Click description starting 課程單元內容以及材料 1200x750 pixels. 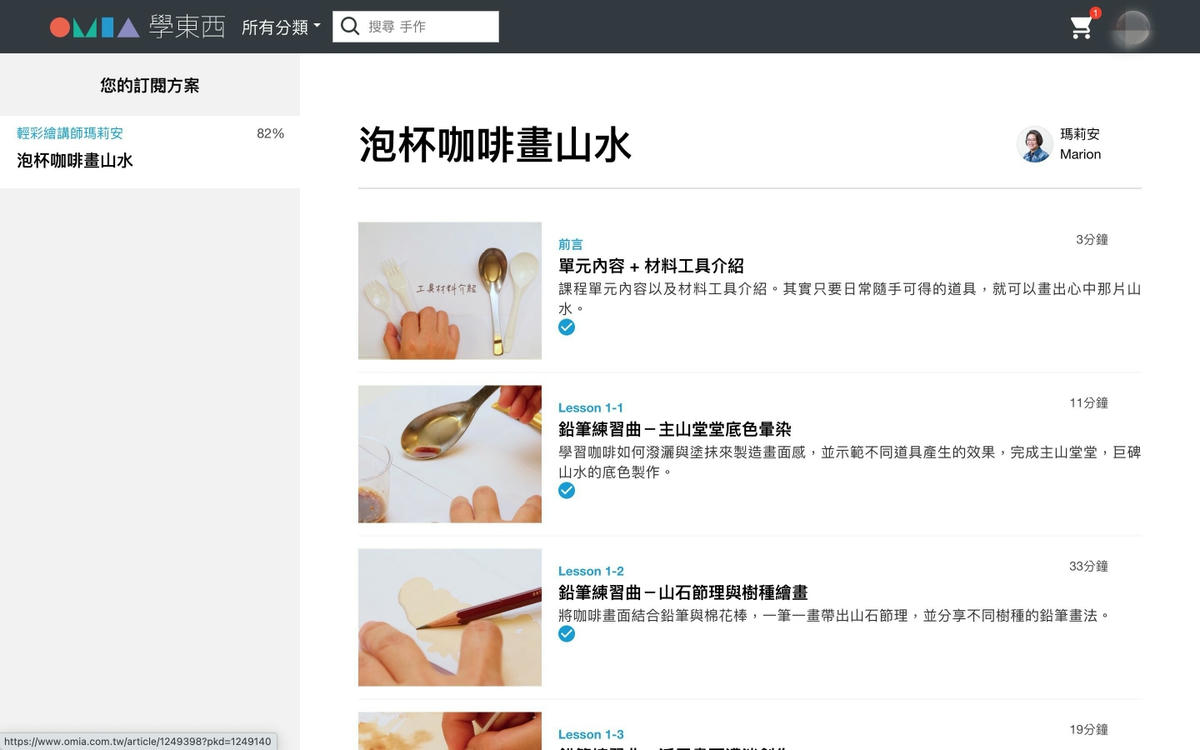(849, 299)
